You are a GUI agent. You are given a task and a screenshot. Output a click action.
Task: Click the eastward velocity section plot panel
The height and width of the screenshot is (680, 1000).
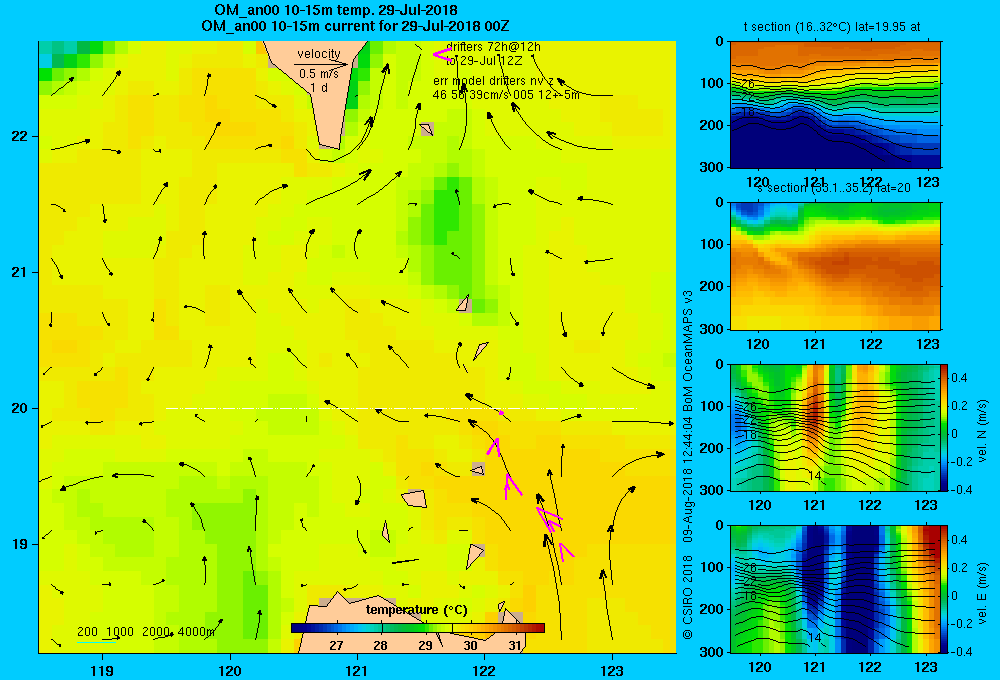pyautogui.click(x=835, y=589)
